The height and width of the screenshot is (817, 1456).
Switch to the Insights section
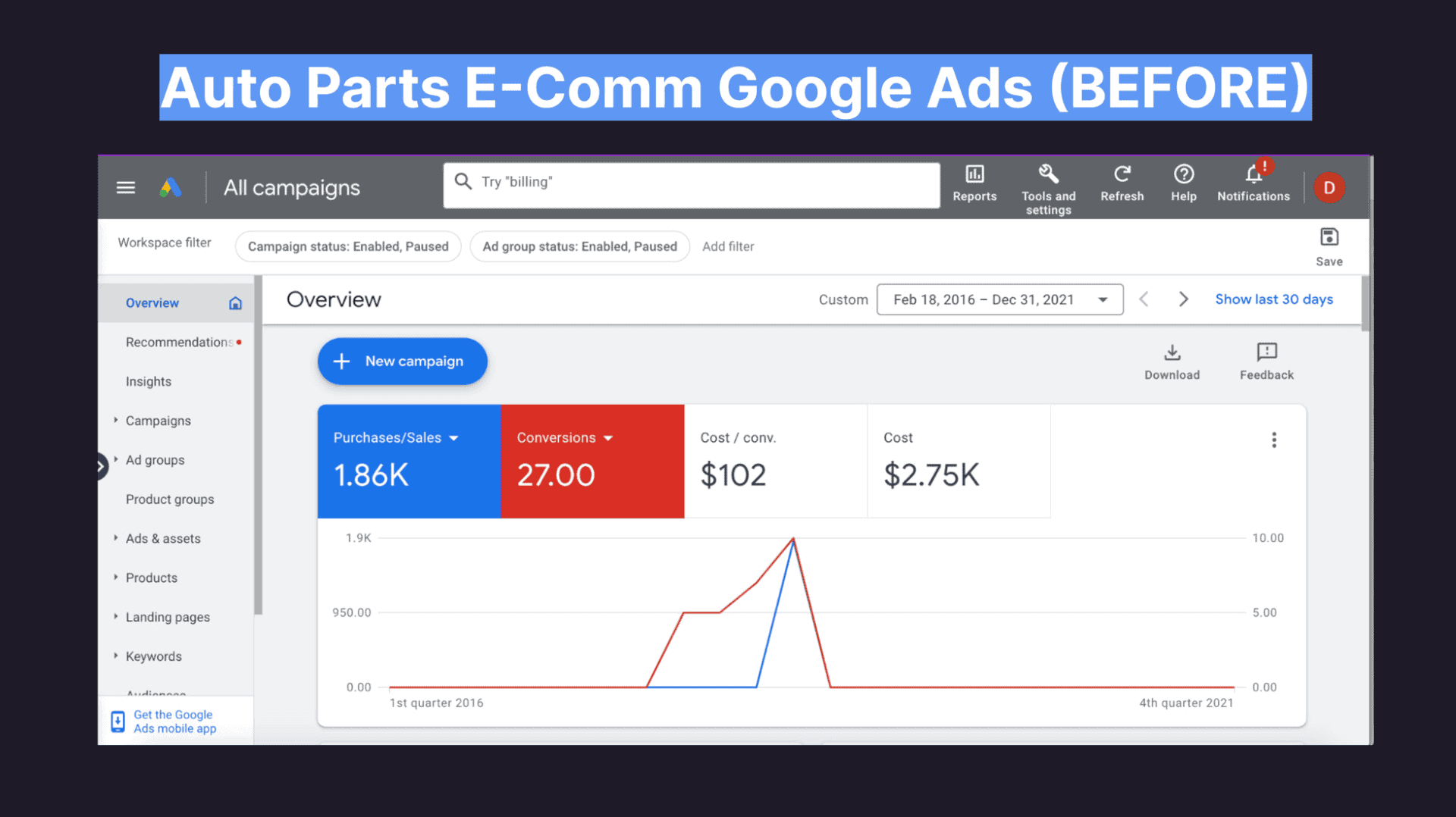[x=148, y=381]
